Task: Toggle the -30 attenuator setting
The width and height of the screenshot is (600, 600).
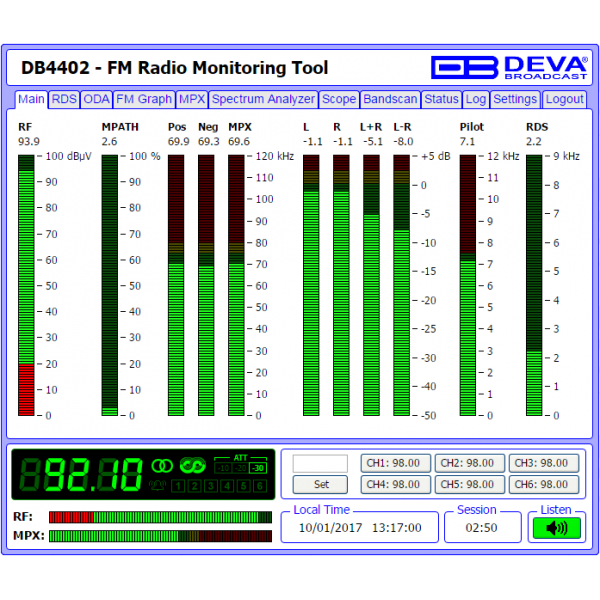Action: point(258,468)
